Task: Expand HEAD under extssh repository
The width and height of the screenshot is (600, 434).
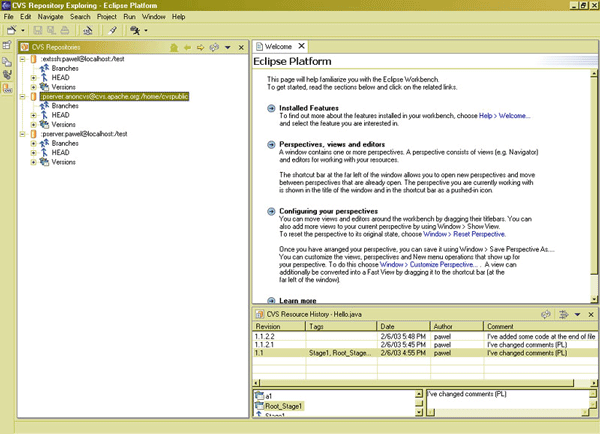Action: click(33, 78)
